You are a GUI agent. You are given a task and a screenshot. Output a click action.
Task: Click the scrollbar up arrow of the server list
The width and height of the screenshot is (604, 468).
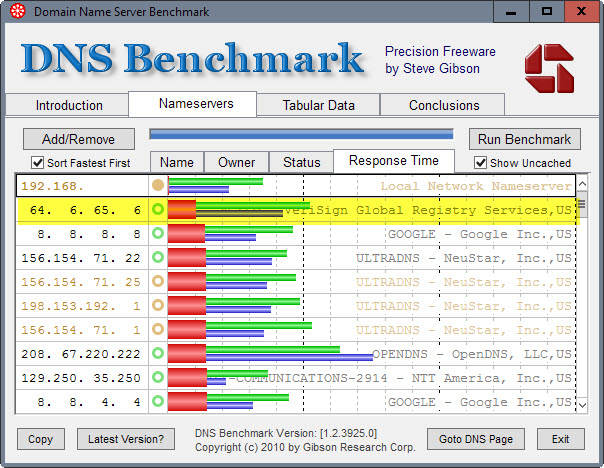582,185
